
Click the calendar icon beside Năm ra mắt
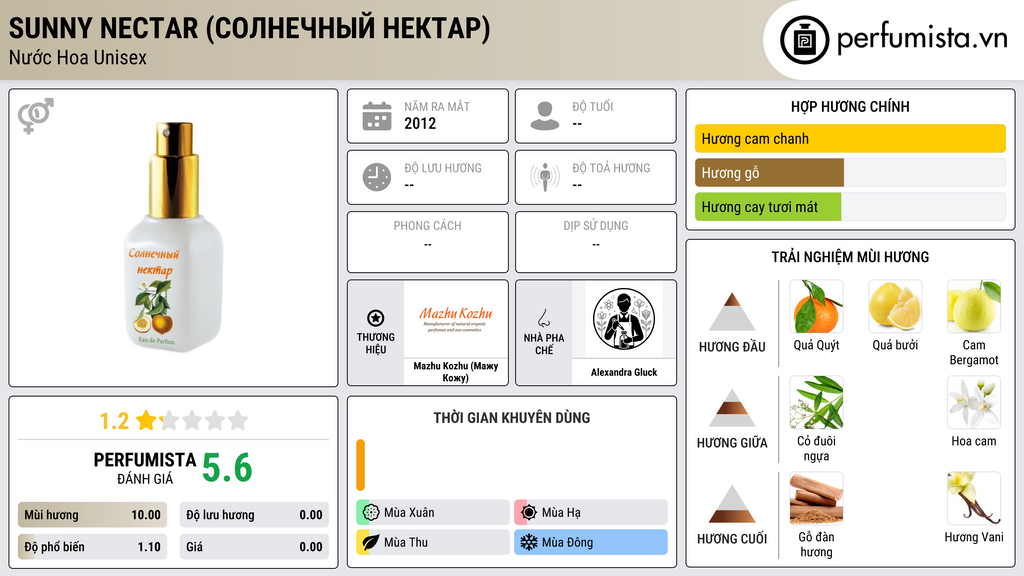377,116
